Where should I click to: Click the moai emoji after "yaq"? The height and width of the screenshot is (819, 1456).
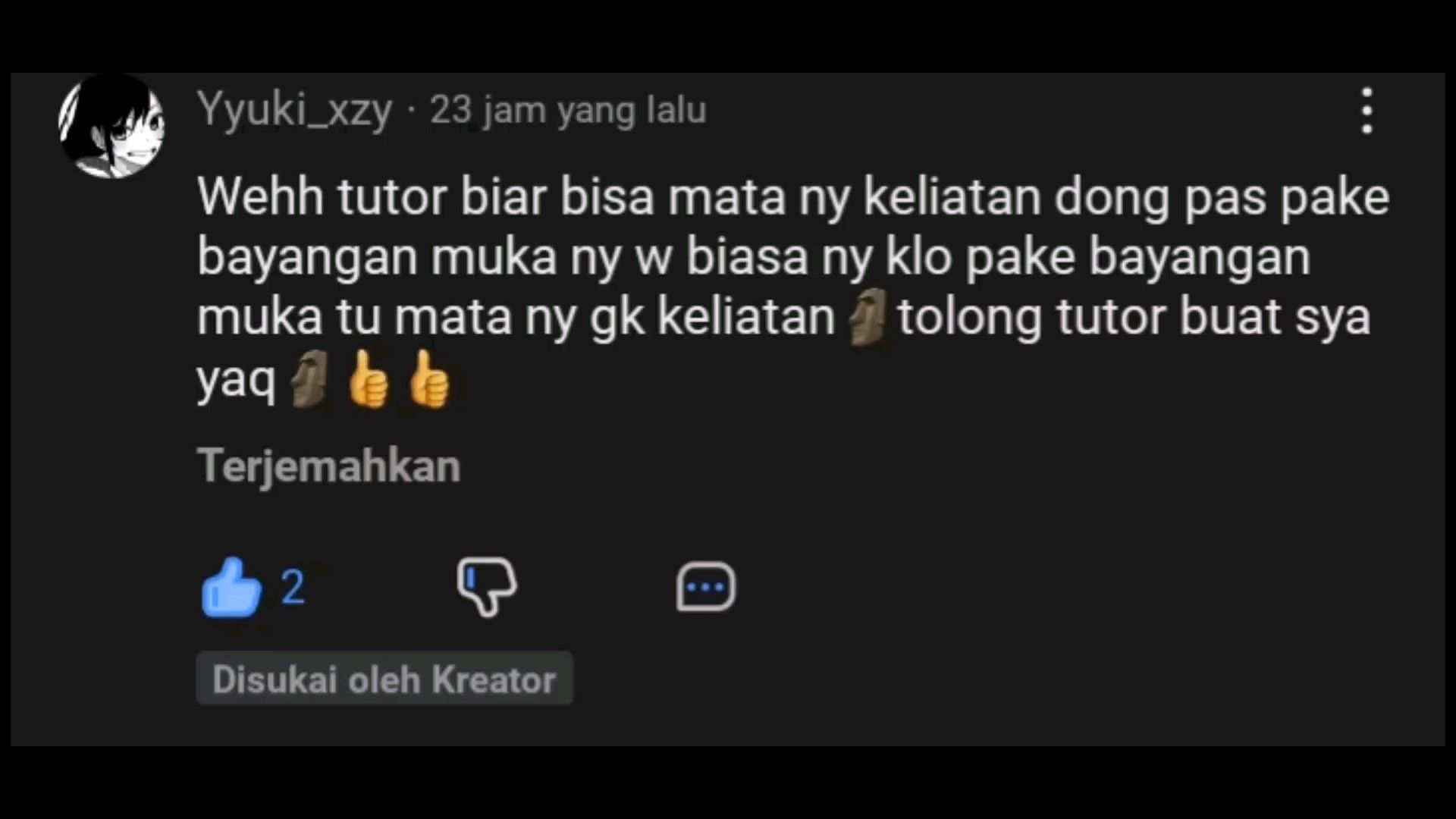pos(309,379)
